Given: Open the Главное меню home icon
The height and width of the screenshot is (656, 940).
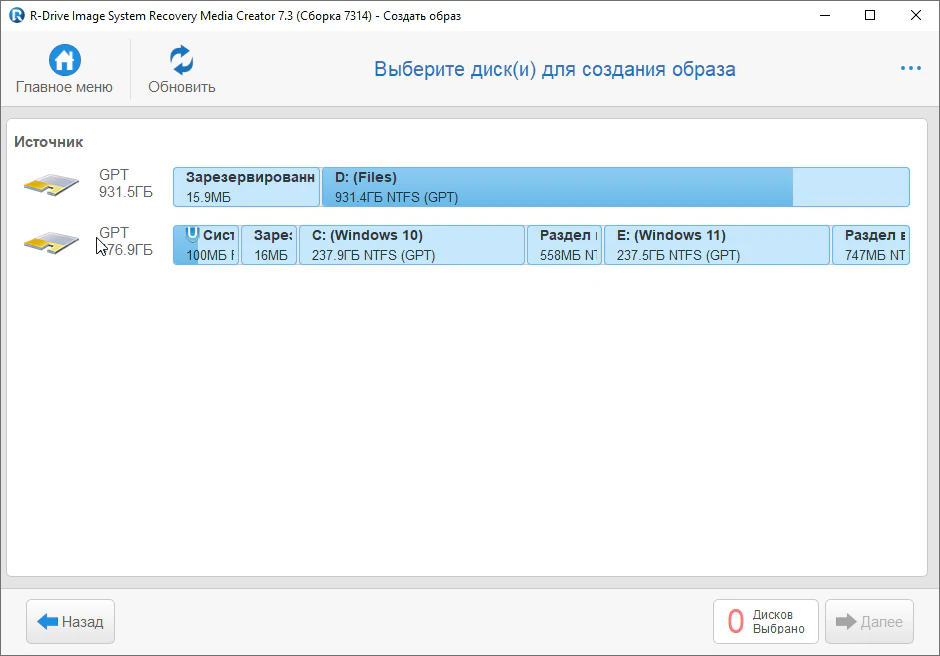Looking at the screenshot, I should (64, 61).
